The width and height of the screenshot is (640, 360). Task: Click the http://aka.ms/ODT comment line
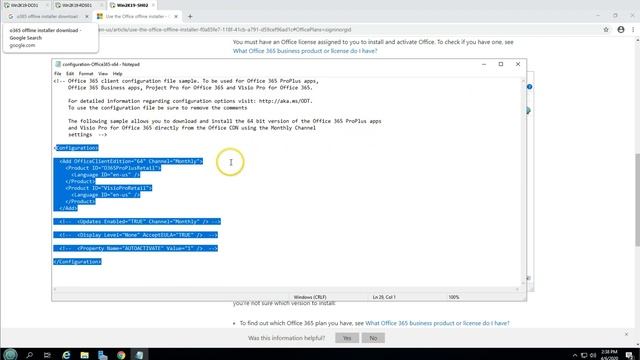(x=190, y=101)
